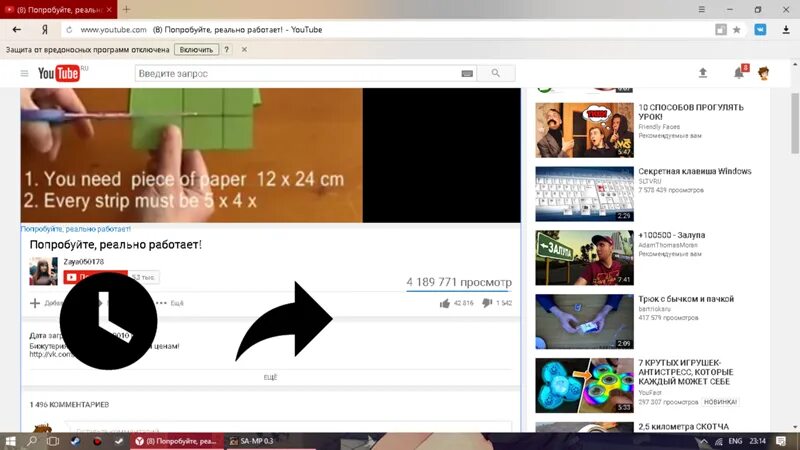Open the on-screen keyboard icon in search
Viewport: 800px width, 450px height.
[x=467, y=73]
